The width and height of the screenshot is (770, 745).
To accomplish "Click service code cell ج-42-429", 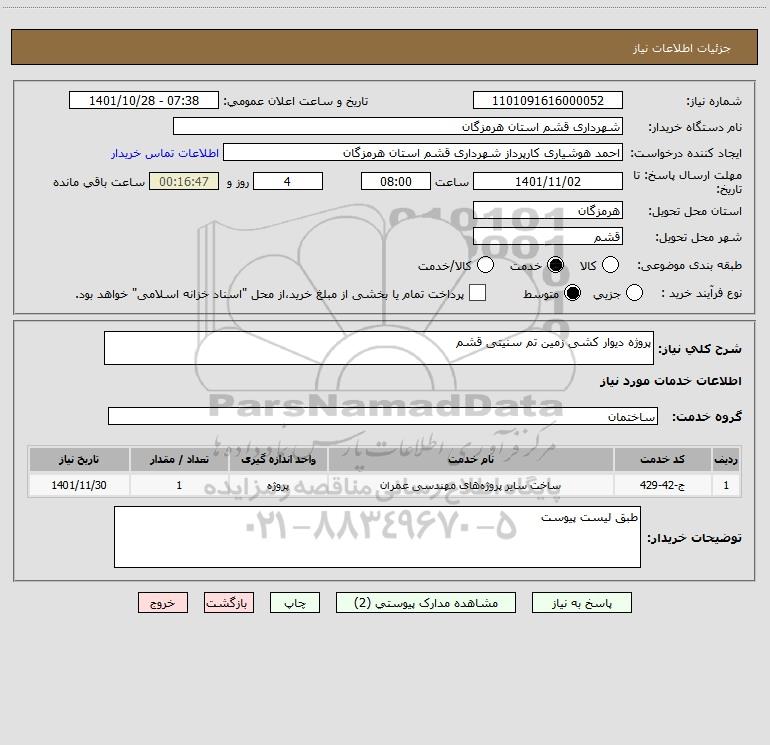I will [662, 485].
